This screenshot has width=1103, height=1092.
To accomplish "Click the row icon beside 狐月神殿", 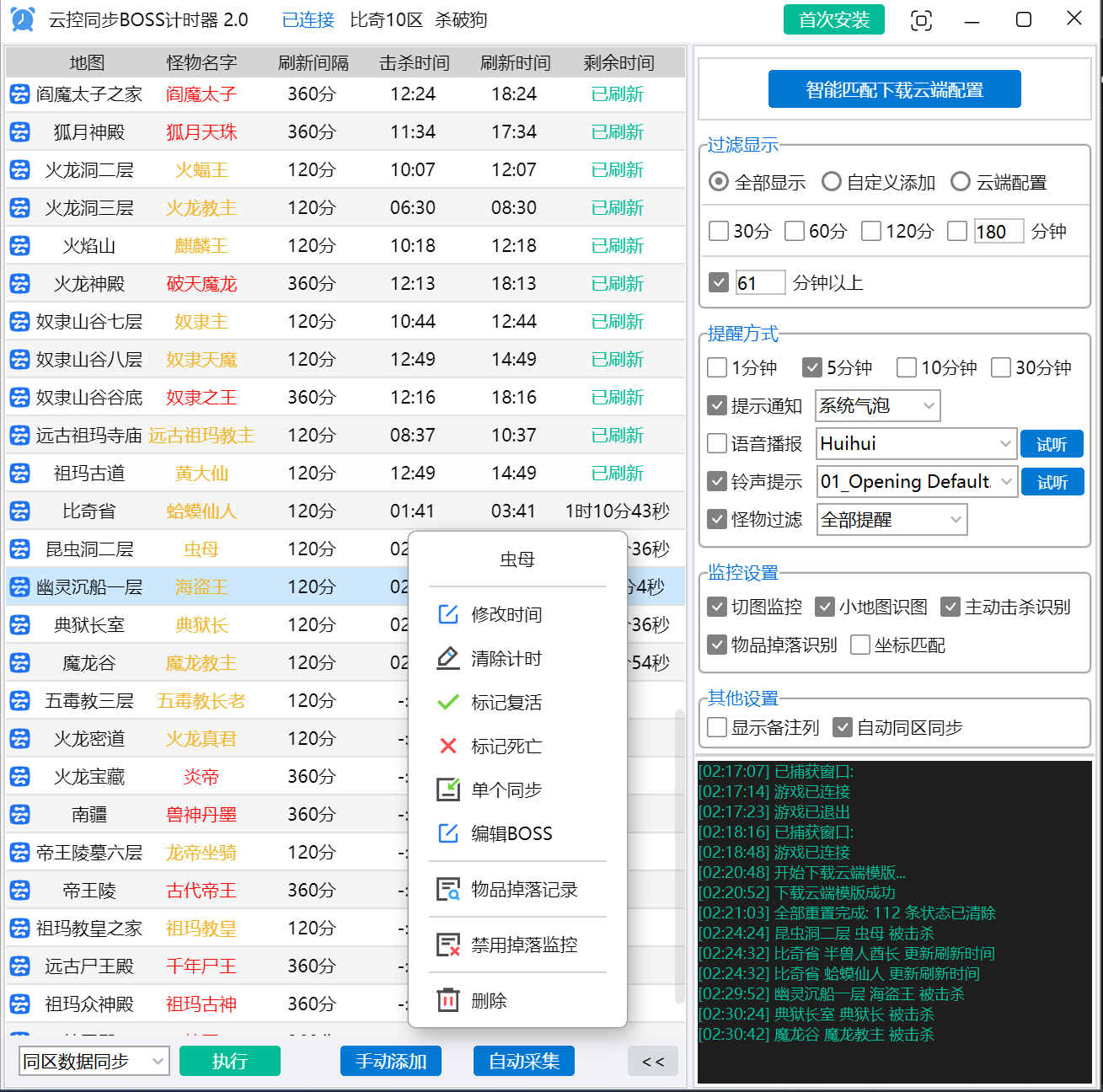I will pos(19,132).
